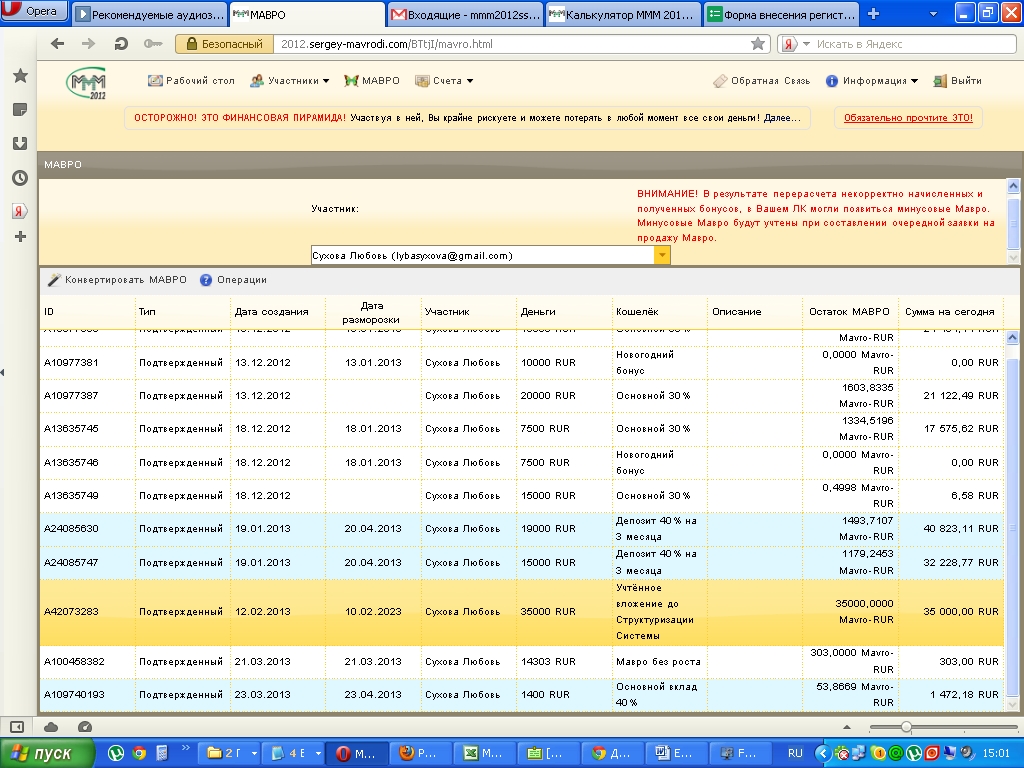Switch to the 'Входящие - mmm2012ss…' tab
This screenshot has width=1024, height=768.
coord(466,14)
